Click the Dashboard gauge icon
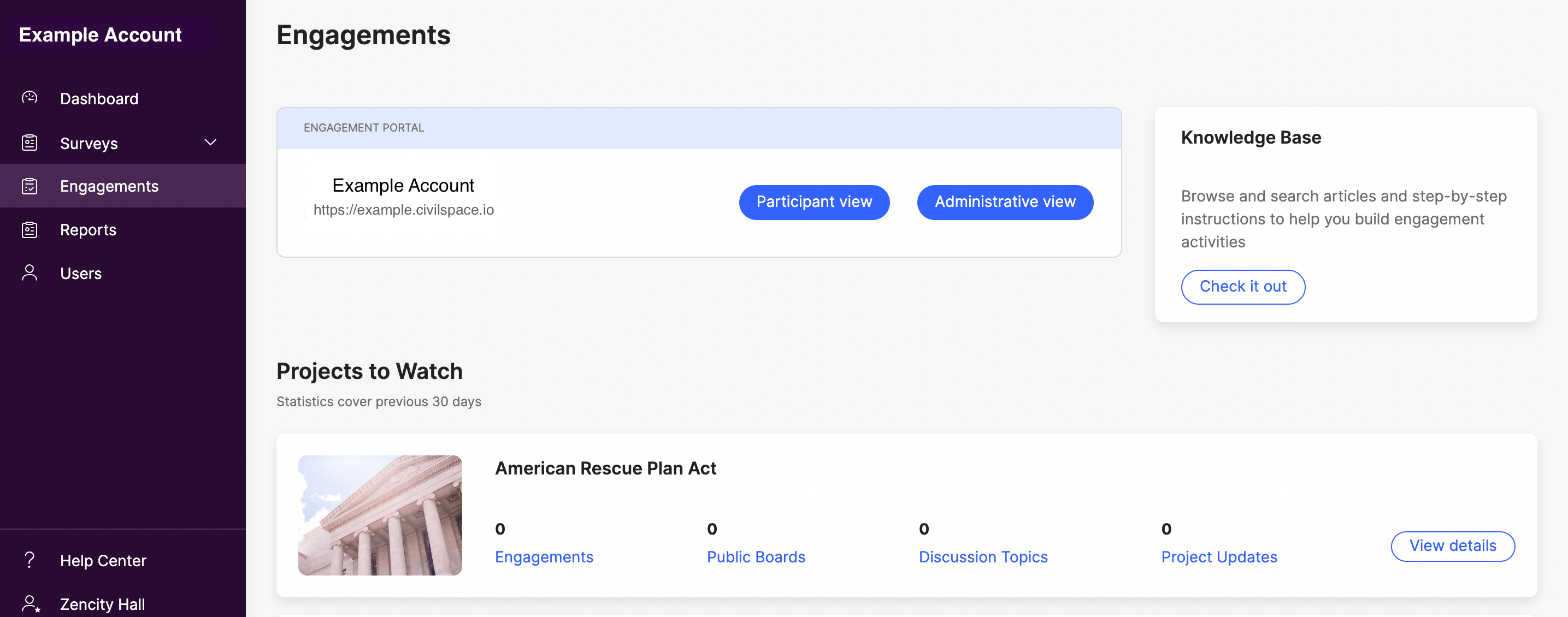Viewport: 1568px width, 617px height. tap(29, 98)
